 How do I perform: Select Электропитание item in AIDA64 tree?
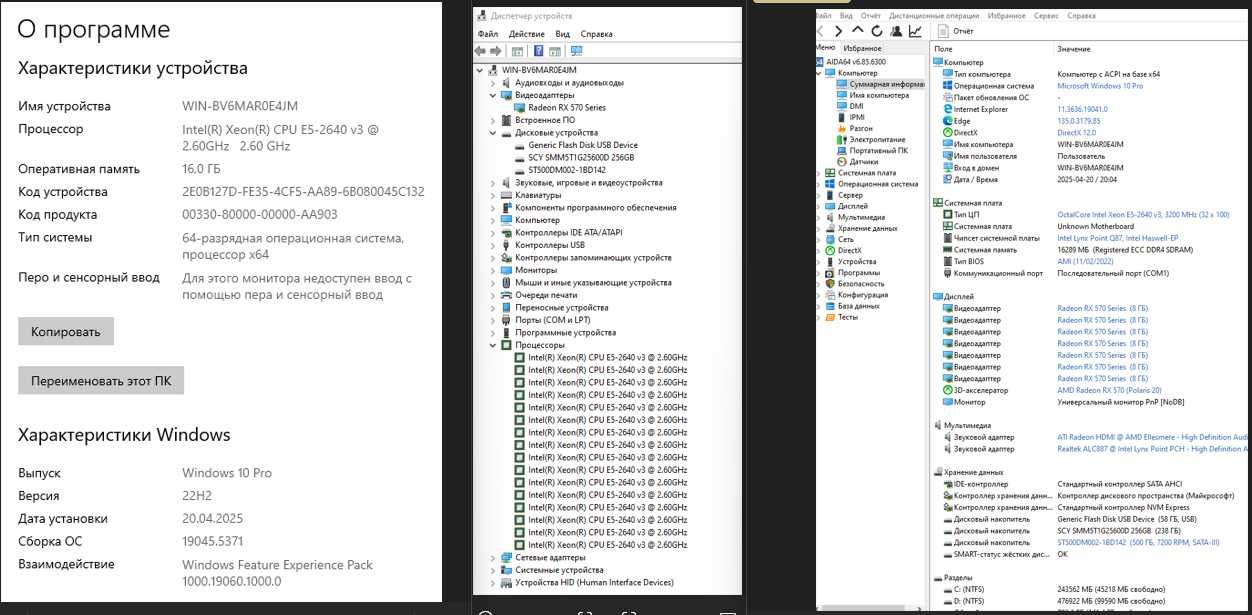(x=869, y=140)
